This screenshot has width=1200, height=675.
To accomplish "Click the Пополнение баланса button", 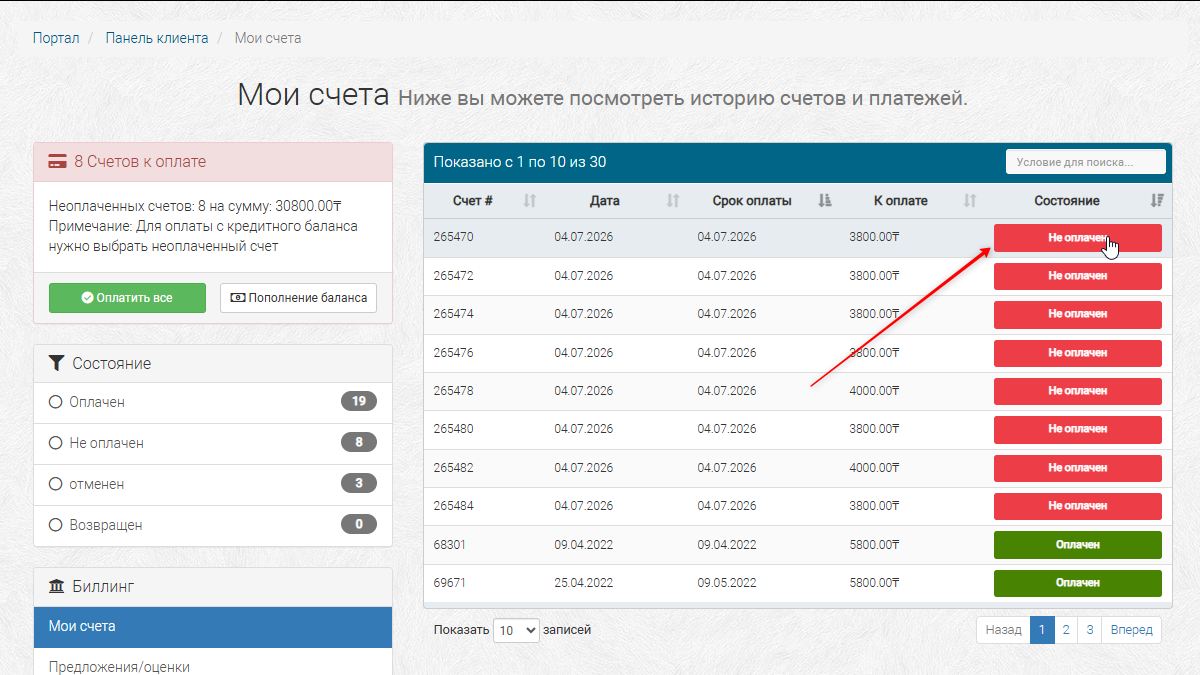I will click(x=298, y=298).
